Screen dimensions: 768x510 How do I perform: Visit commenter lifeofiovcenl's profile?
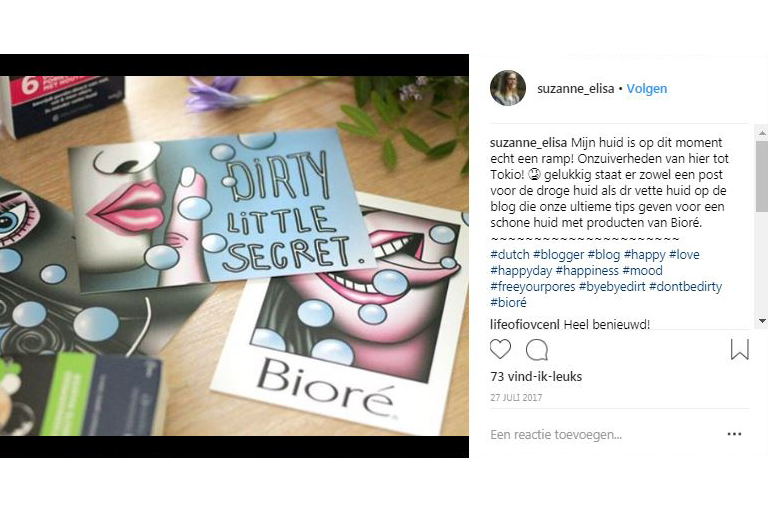(525, 324)
